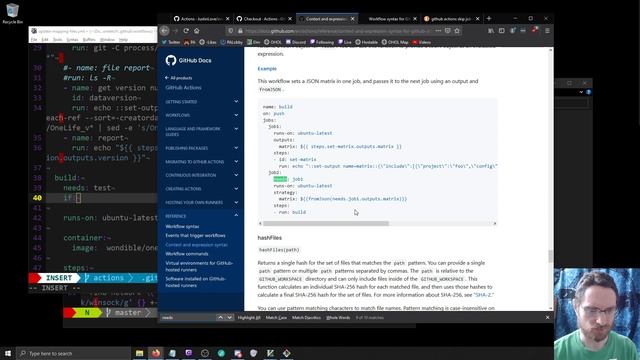Open Videos bookmark in bookmarks bar
640x360 pixels.
tap(421, 42)
